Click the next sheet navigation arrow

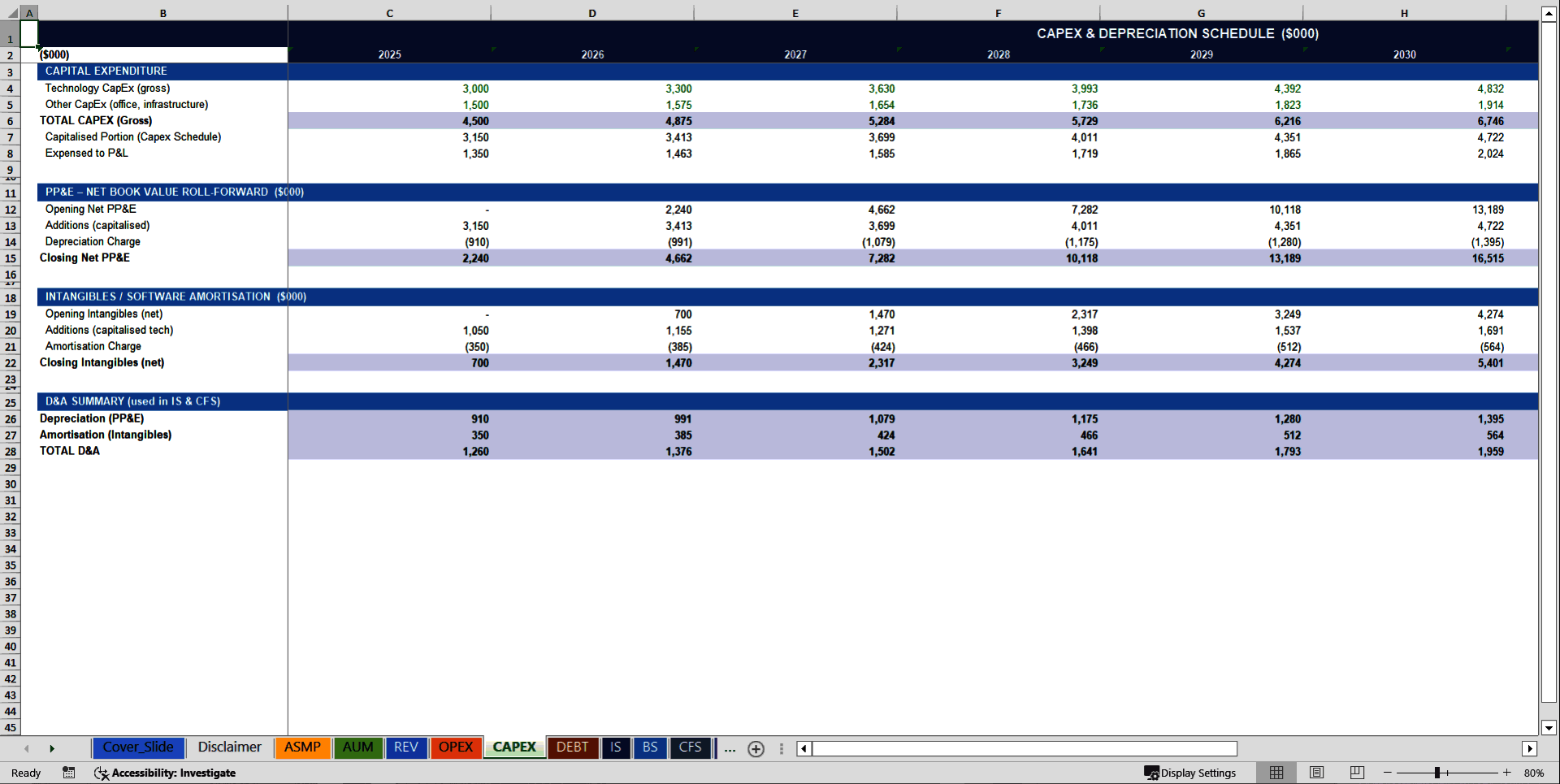click(53, 747)
